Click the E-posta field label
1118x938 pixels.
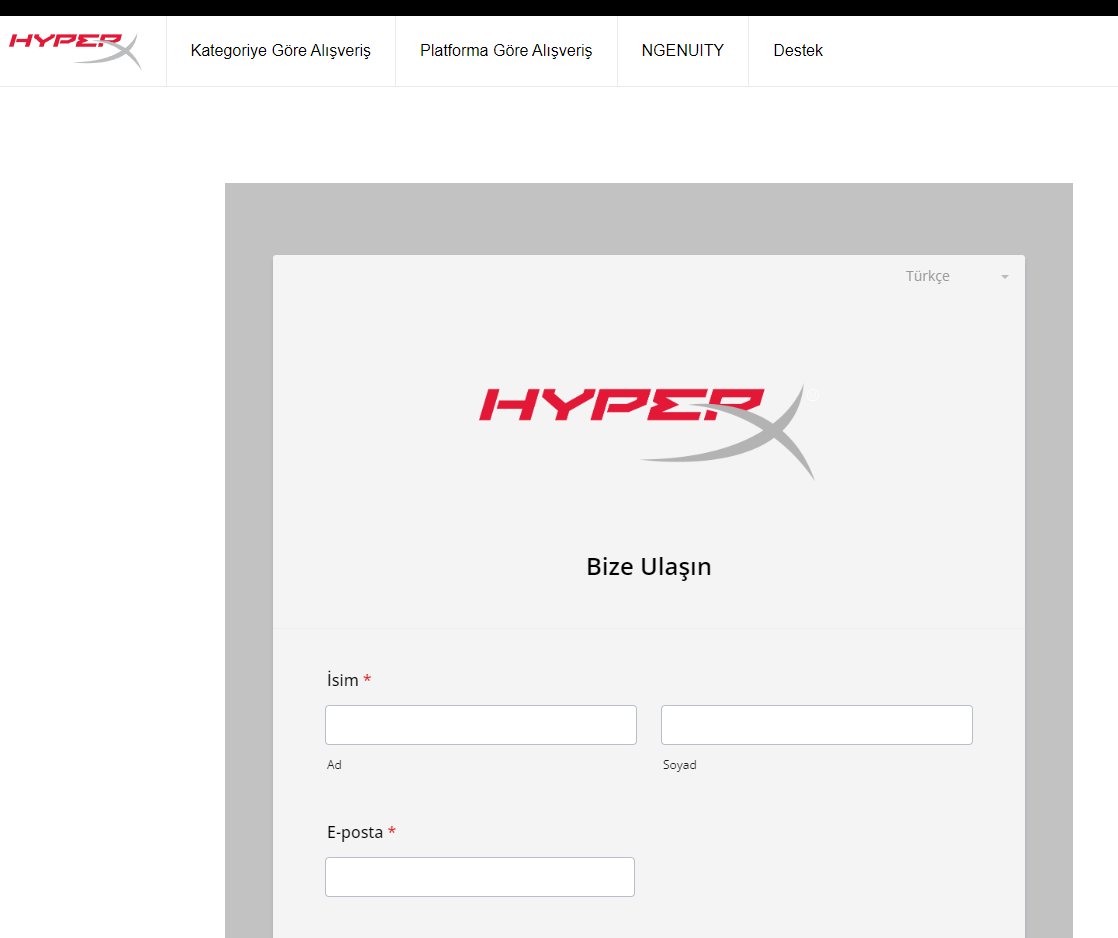[355, 832]
